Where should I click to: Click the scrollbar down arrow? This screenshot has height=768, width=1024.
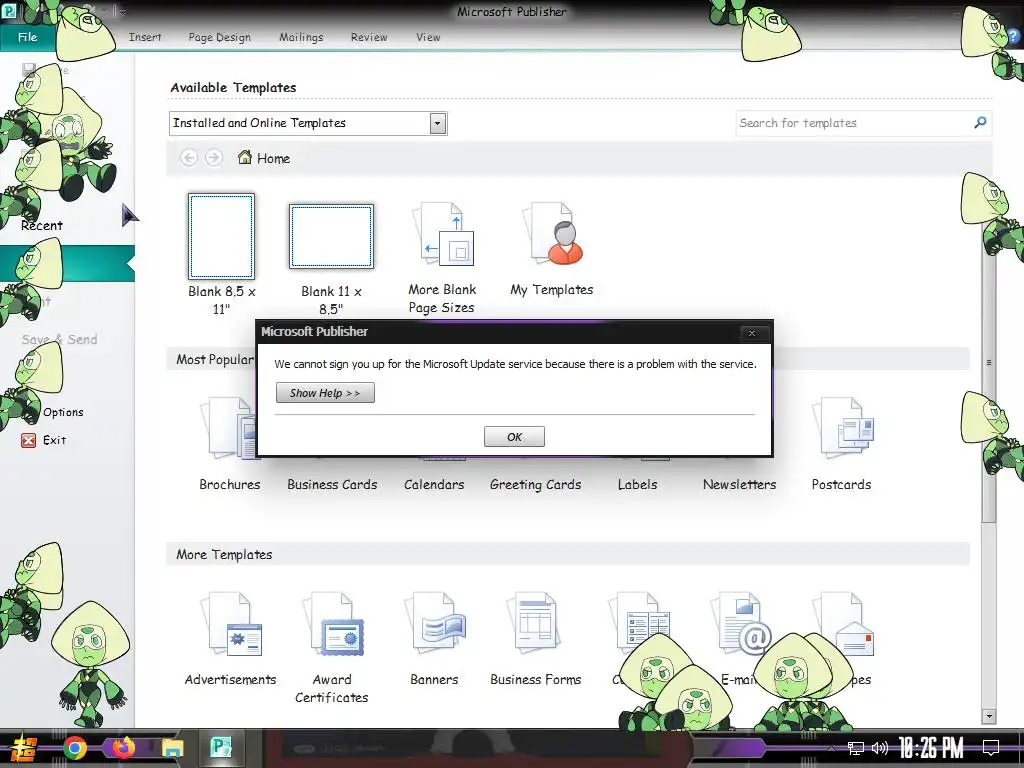tap(989, 716)
